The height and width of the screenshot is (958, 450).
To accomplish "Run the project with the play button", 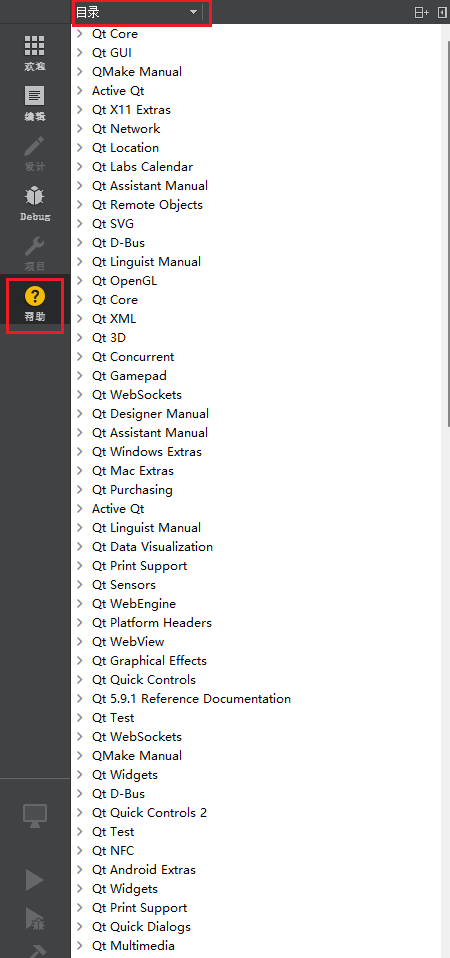I will [35, 880].
